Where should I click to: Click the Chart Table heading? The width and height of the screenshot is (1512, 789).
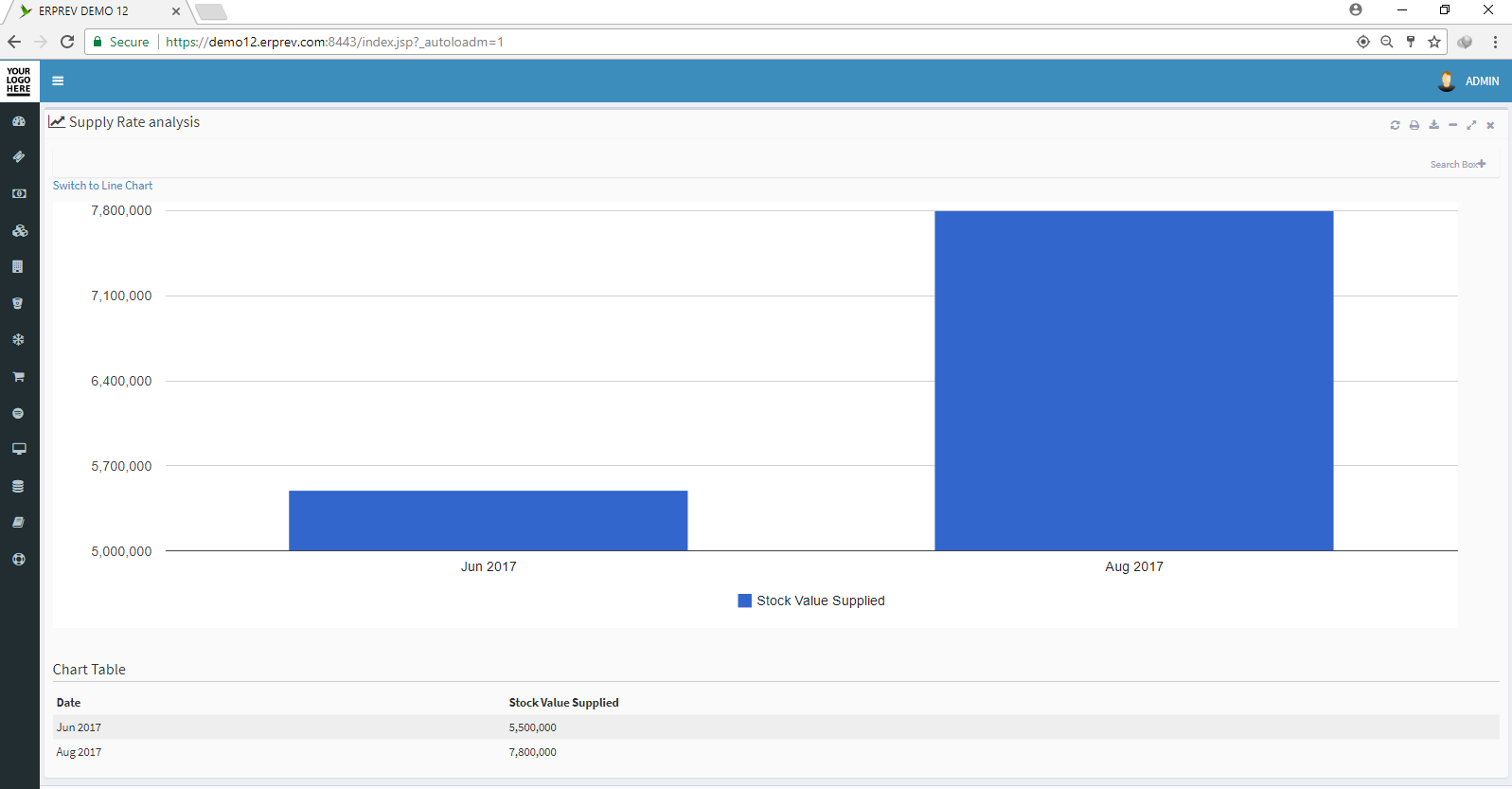tap(89, 670)
